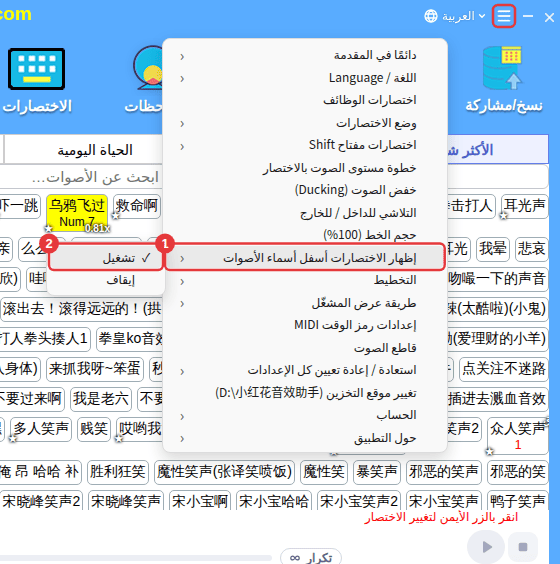Play the 点关注不迷路 sound button

pos(504,369)
